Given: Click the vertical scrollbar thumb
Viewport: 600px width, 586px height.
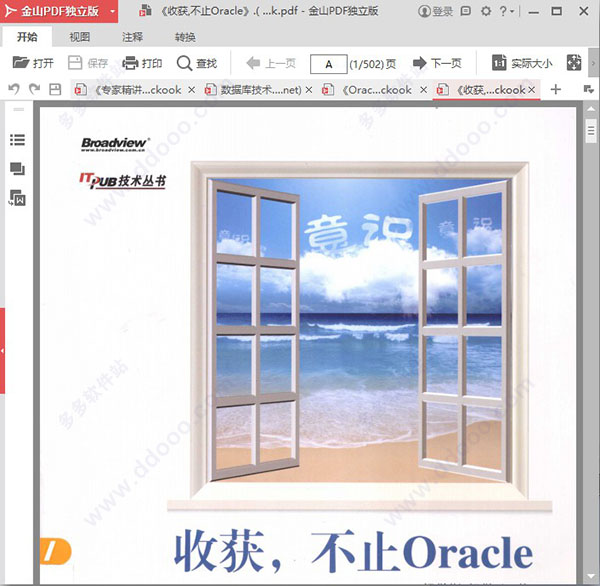Looking at the screenshot, I should [591, 131].
